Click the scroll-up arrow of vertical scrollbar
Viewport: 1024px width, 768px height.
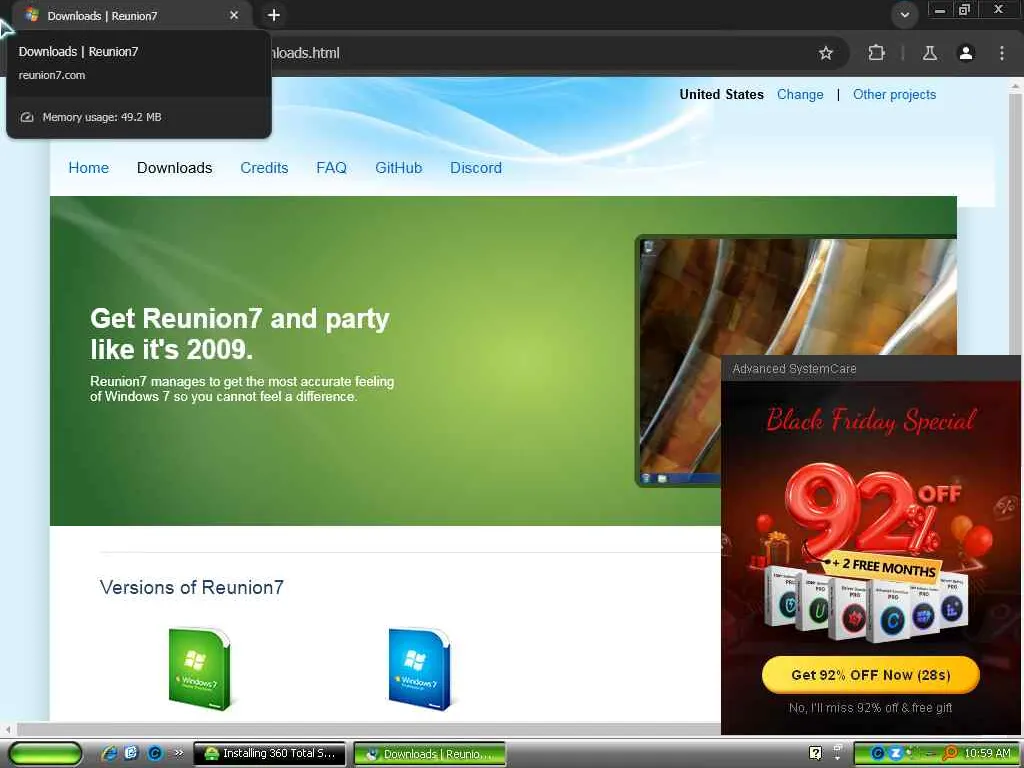1015,86
